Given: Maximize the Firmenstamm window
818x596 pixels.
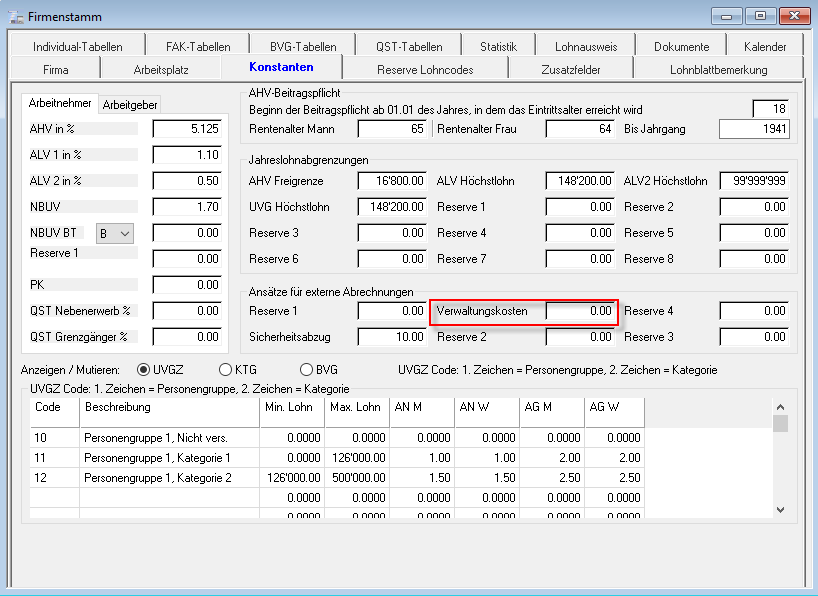Looking at the screenshot, I should coord(761,16).
